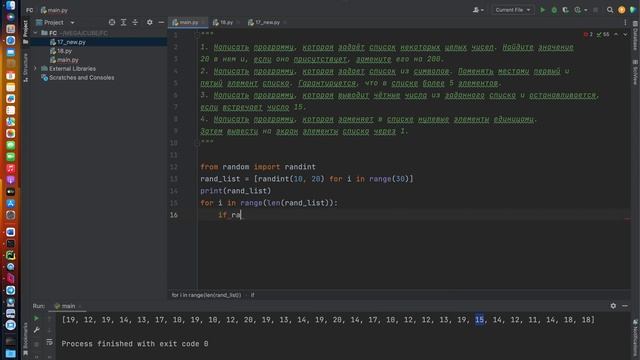Click the disabled Stop button in the top toolbar

click(x=596, y=10)
